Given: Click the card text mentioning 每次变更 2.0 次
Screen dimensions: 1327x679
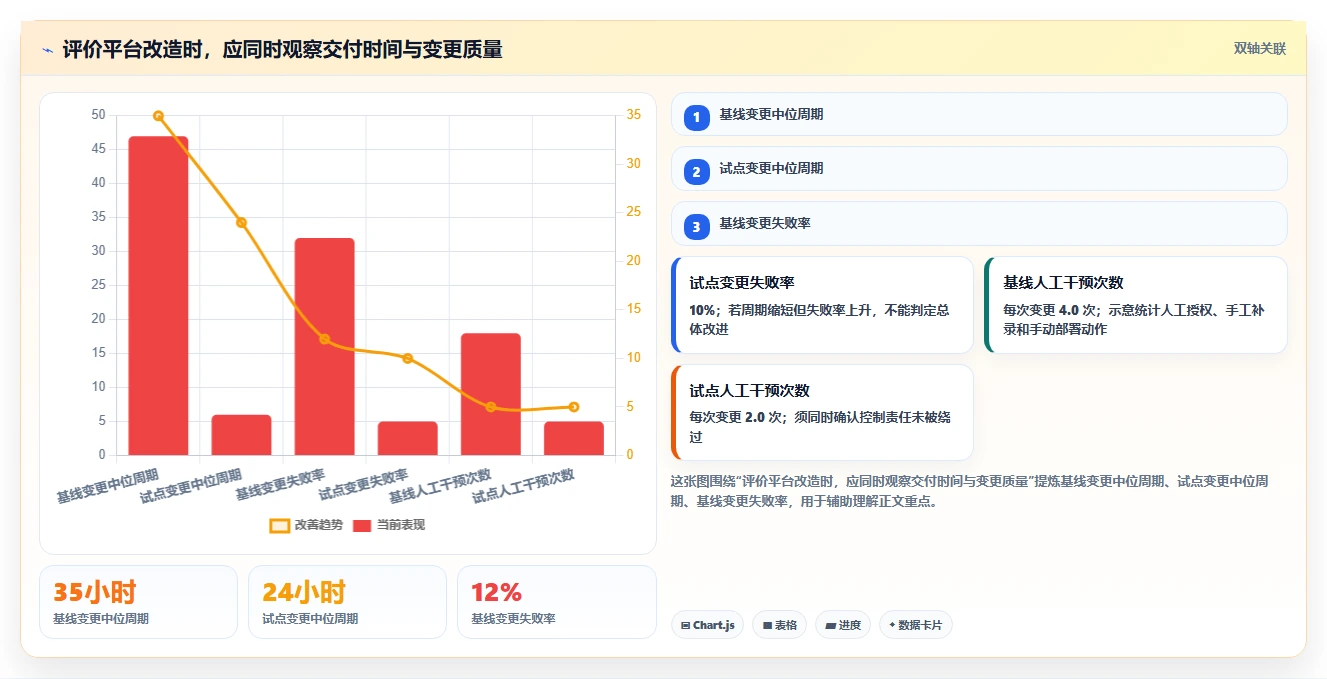Looking at the screenshot, I should tap(820, 428).
